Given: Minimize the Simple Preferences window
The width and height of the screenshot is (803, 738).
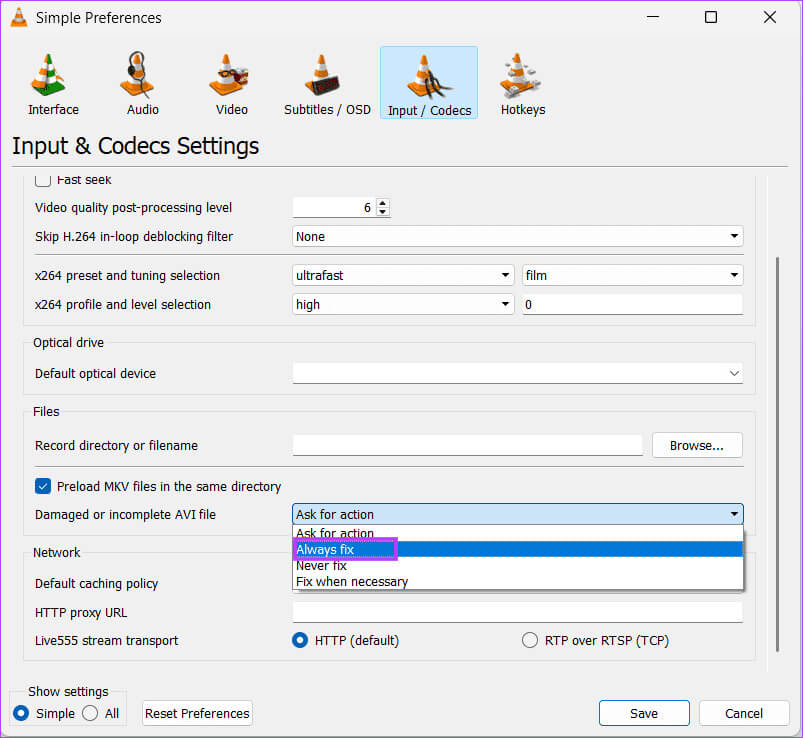Looking at the screenshot, I should [652, 17].
